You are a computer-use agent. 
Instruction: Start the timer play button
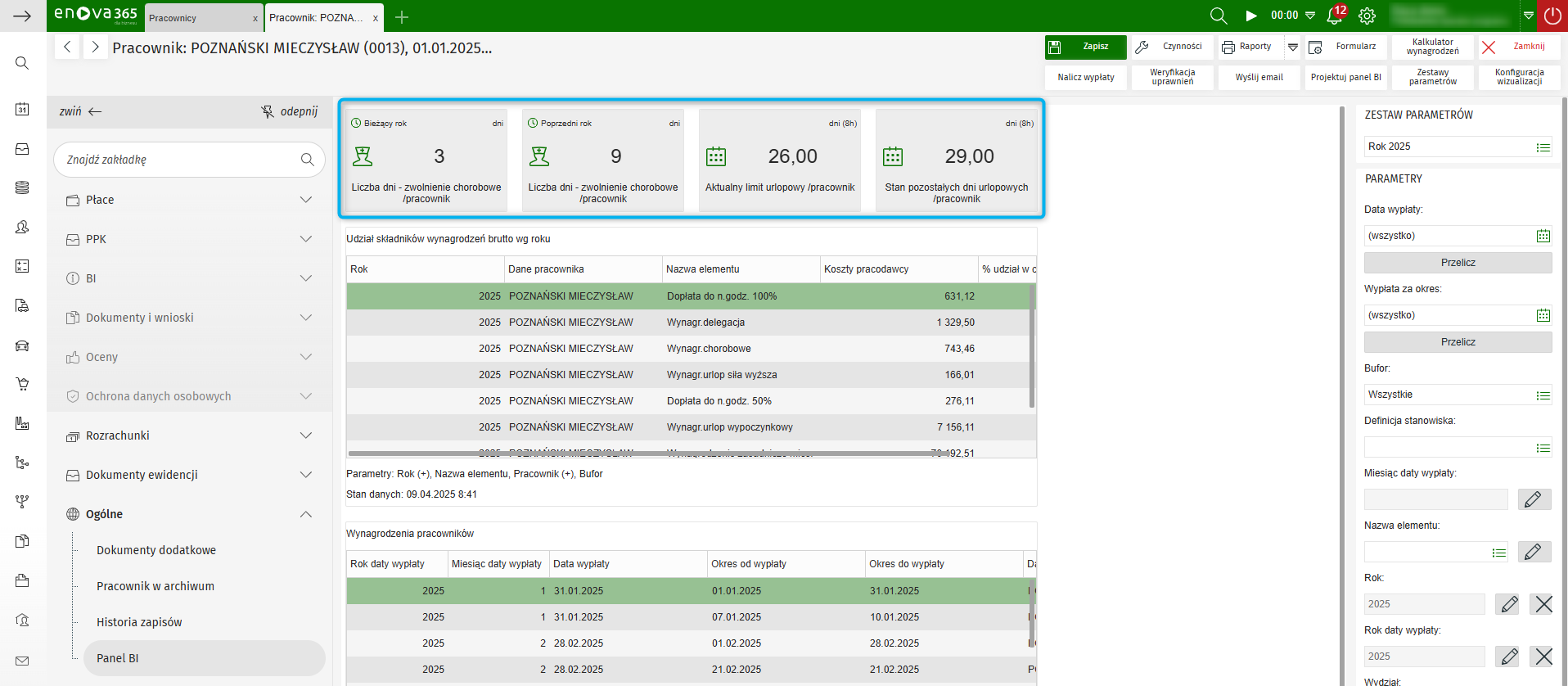click(x=1250, y=16)
